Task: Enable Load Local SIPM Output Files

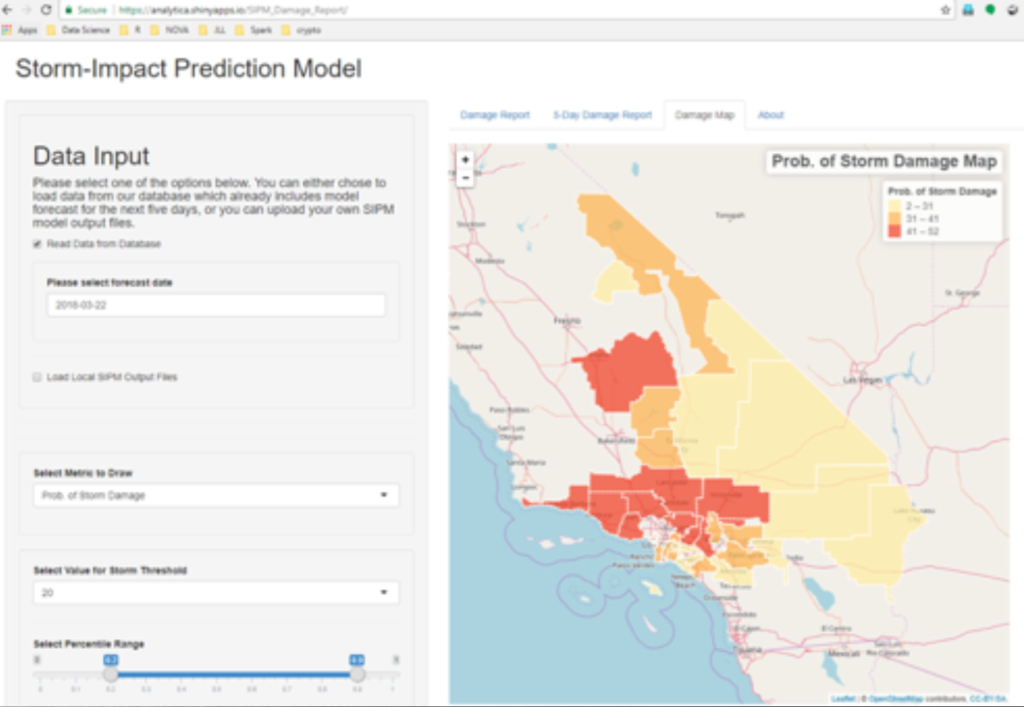Action: click(37, 377)
